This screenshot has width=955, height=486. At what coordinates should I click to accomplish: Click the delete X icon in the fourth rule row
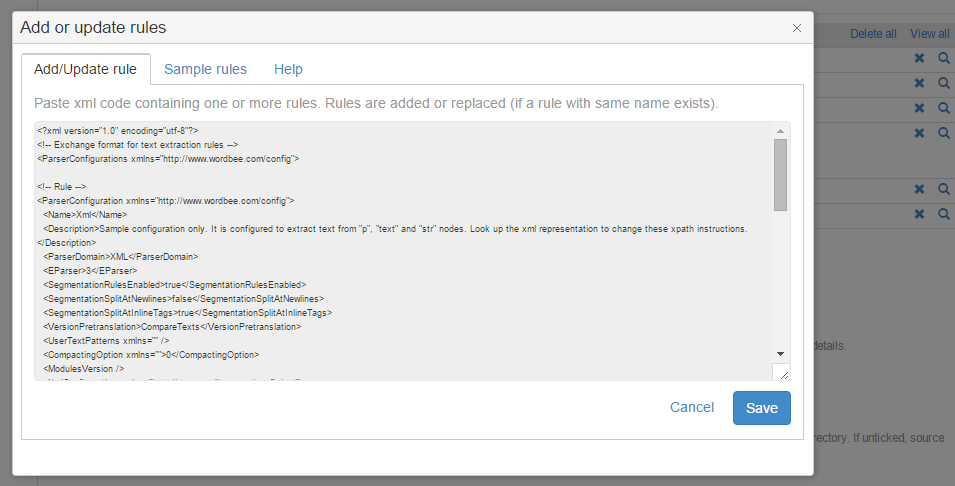click(919, 133)
